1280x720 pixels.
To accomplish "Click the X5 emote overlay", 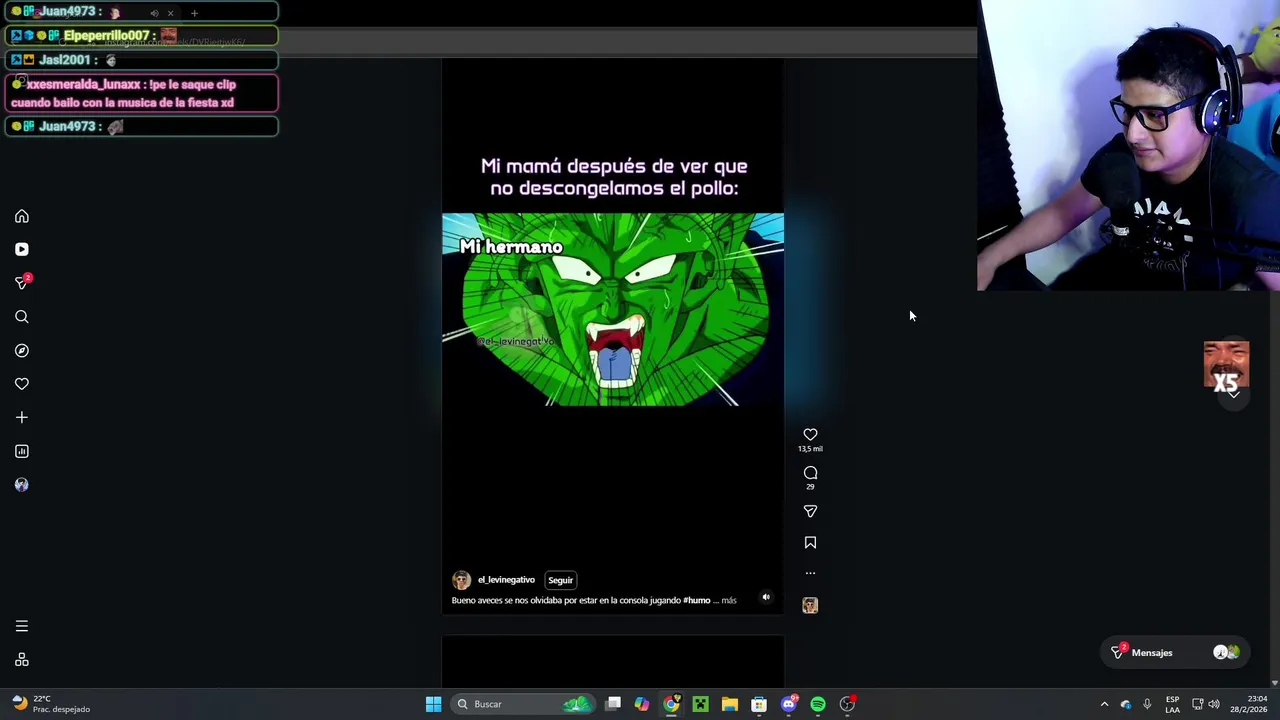I will (1226, 365).
